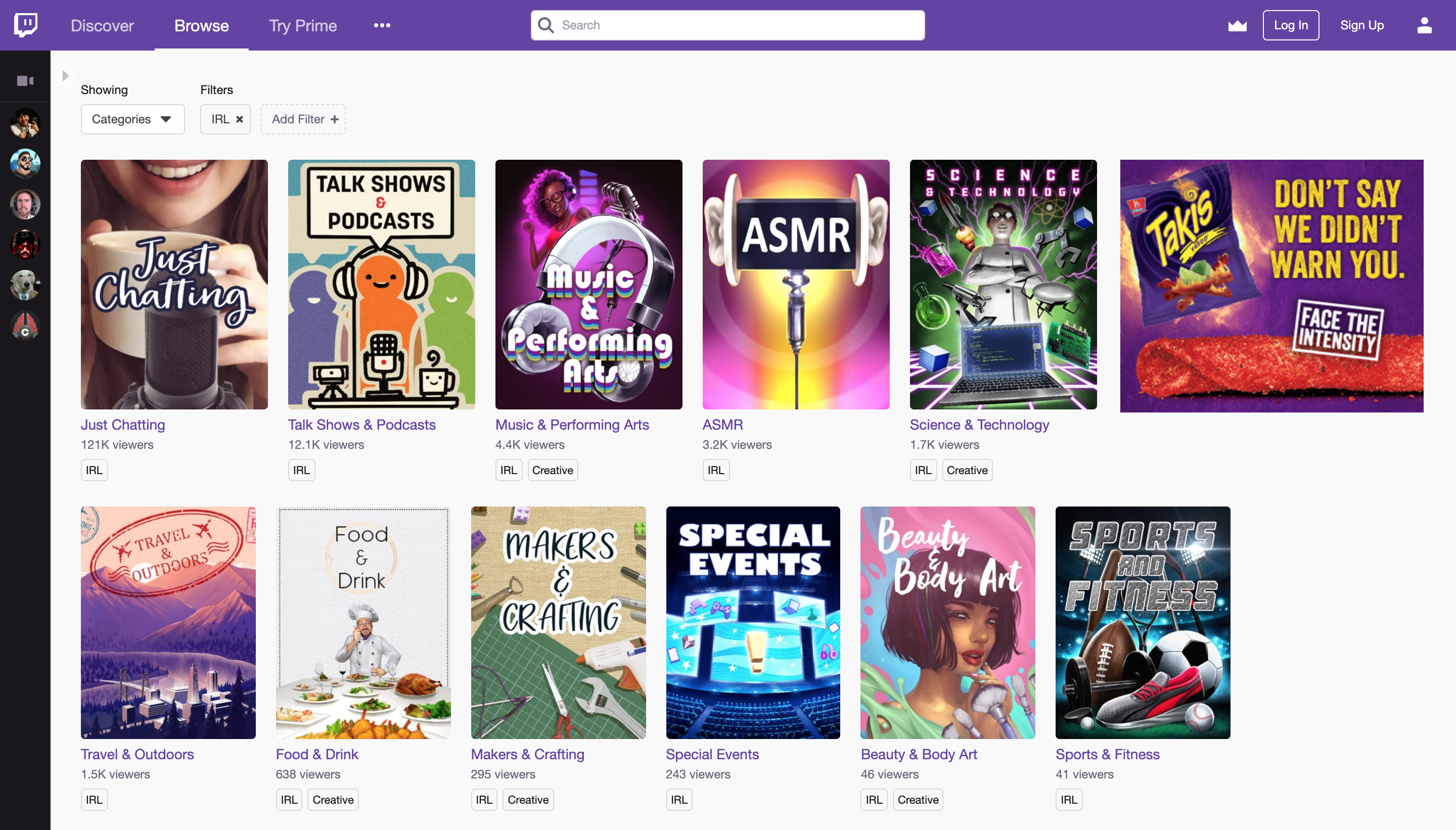
Task: Open the Try Prime tab
Action: coord(303,25)
